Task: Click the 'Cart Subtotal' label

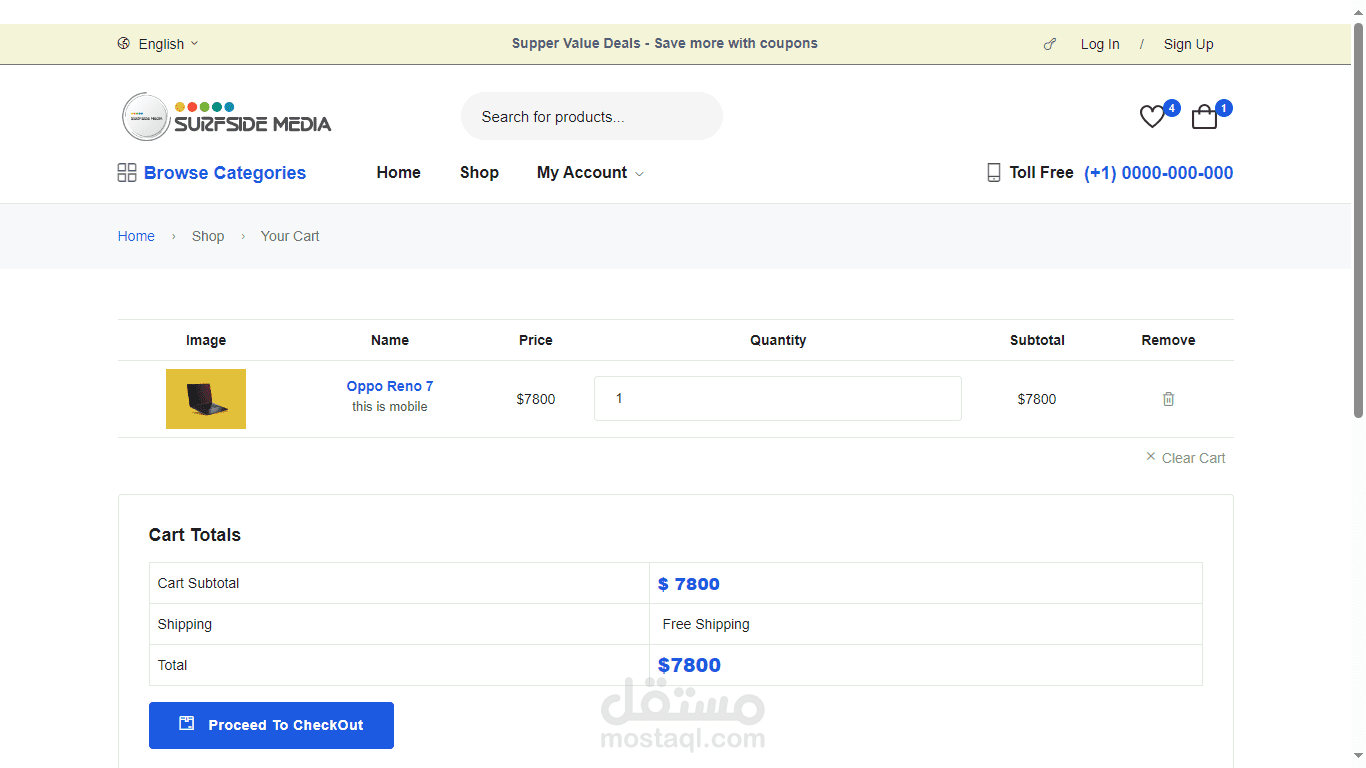Action: (x=198, y=583)
